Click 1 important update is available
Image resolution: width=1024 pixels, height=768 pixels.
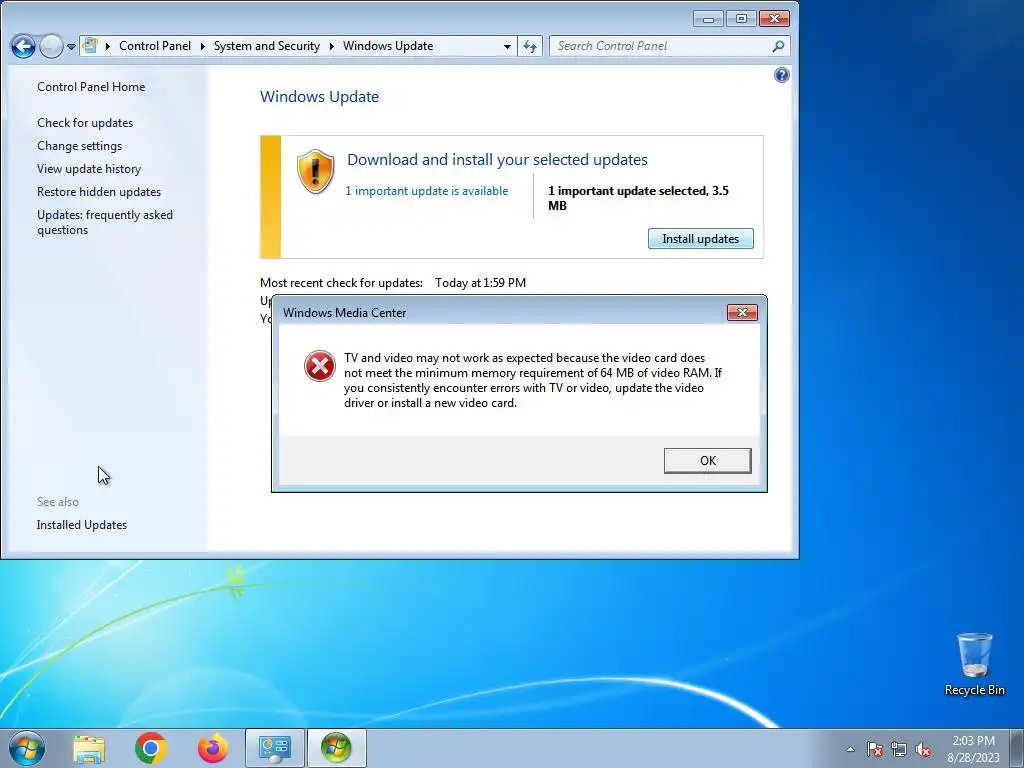click(426, 191)
